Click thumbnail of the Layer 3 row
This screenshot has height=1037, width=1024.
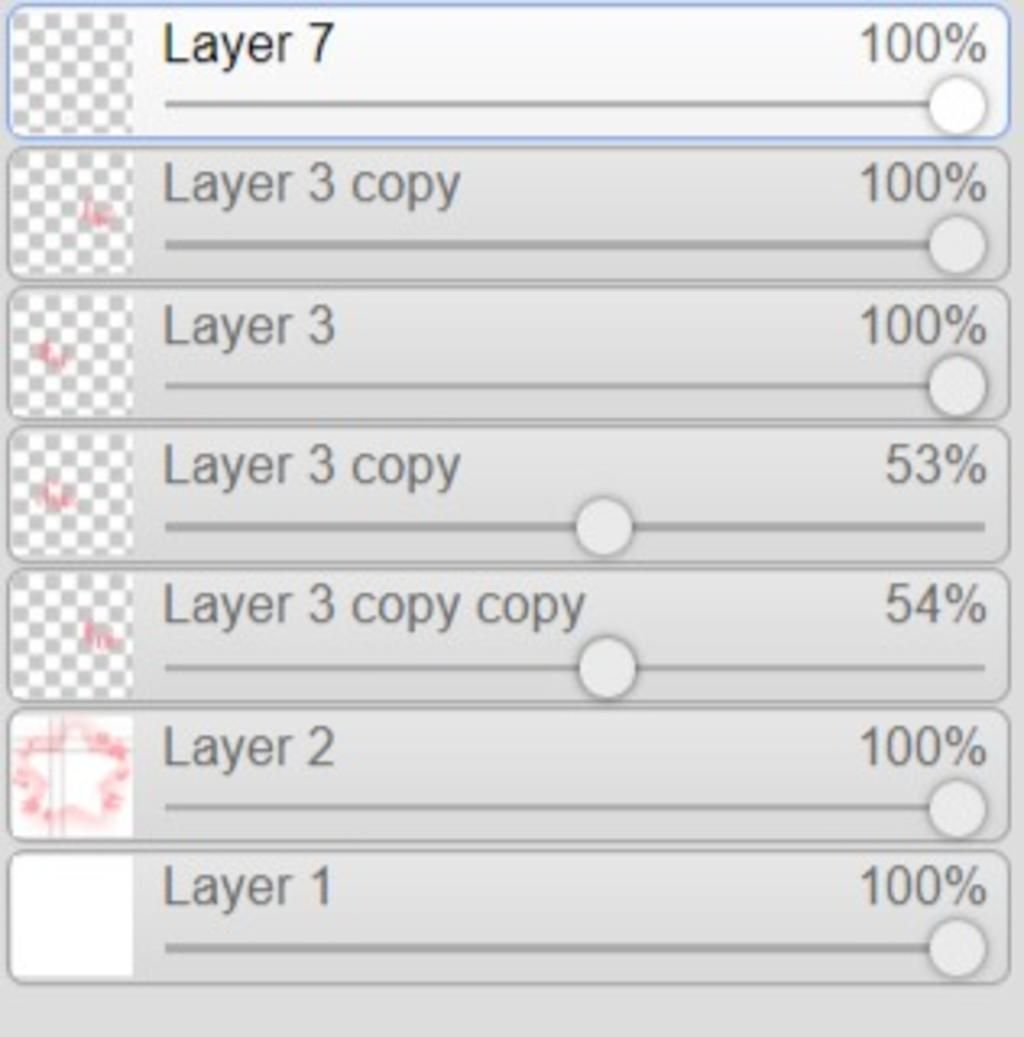tap(73, 354)
